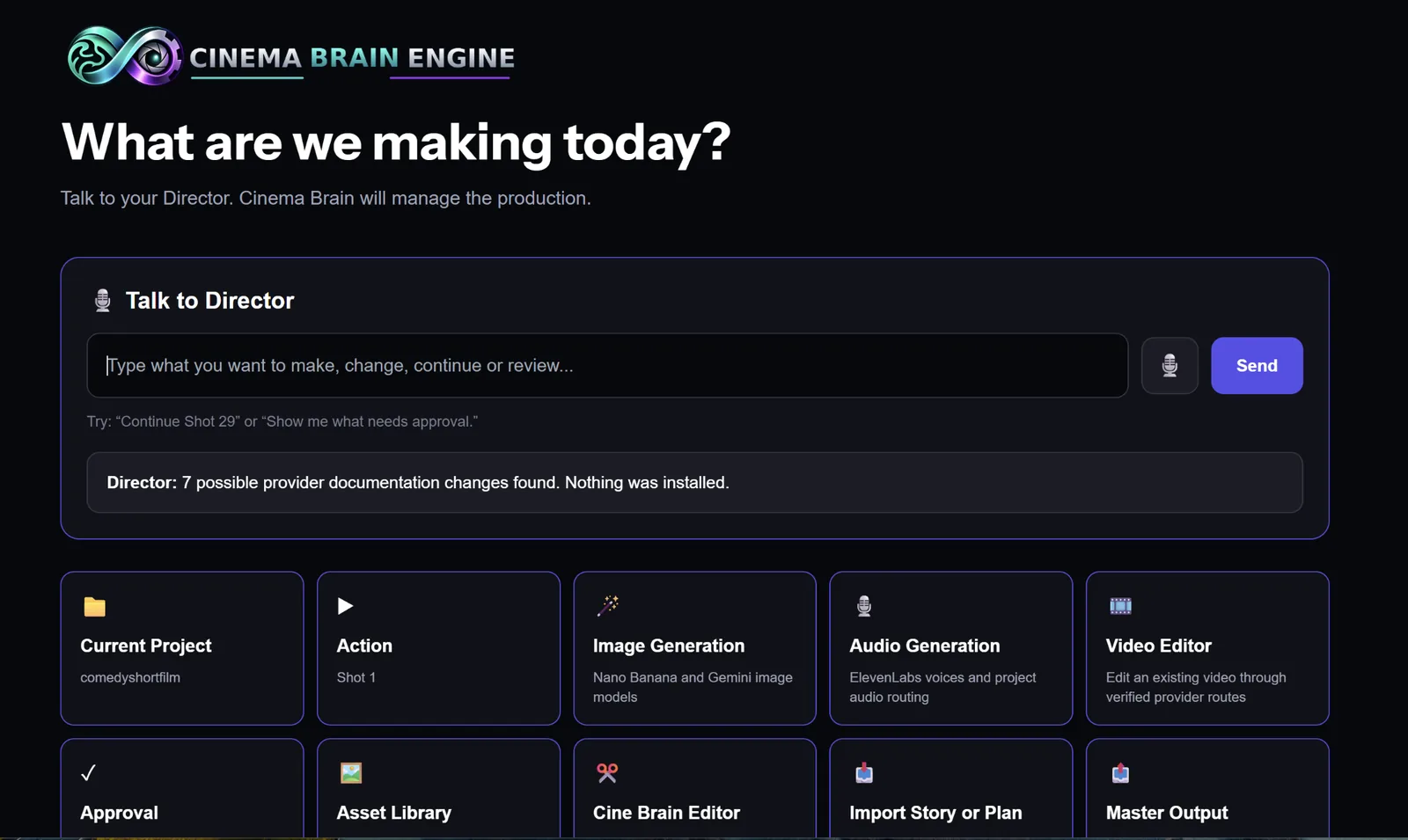Click the play icon on Action card
1408x840 pixels.
(x=345, y=606)
